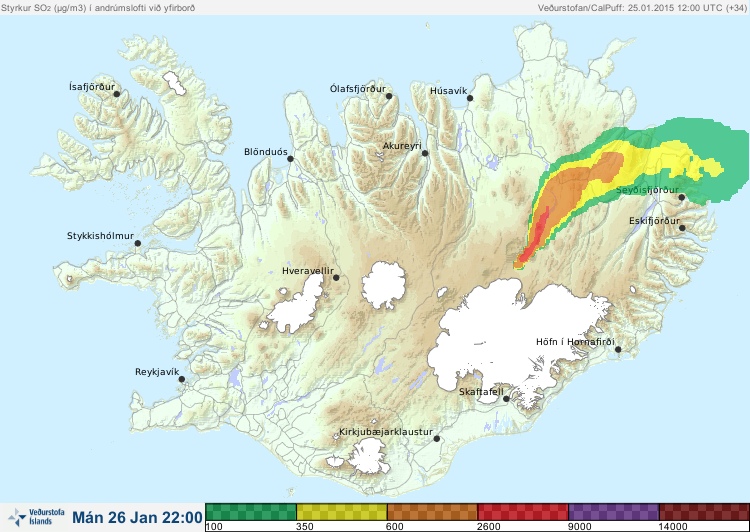Click the Hveravellir location dot
Viewport: 750px width, 532px height.
click(x=336, y=277)
